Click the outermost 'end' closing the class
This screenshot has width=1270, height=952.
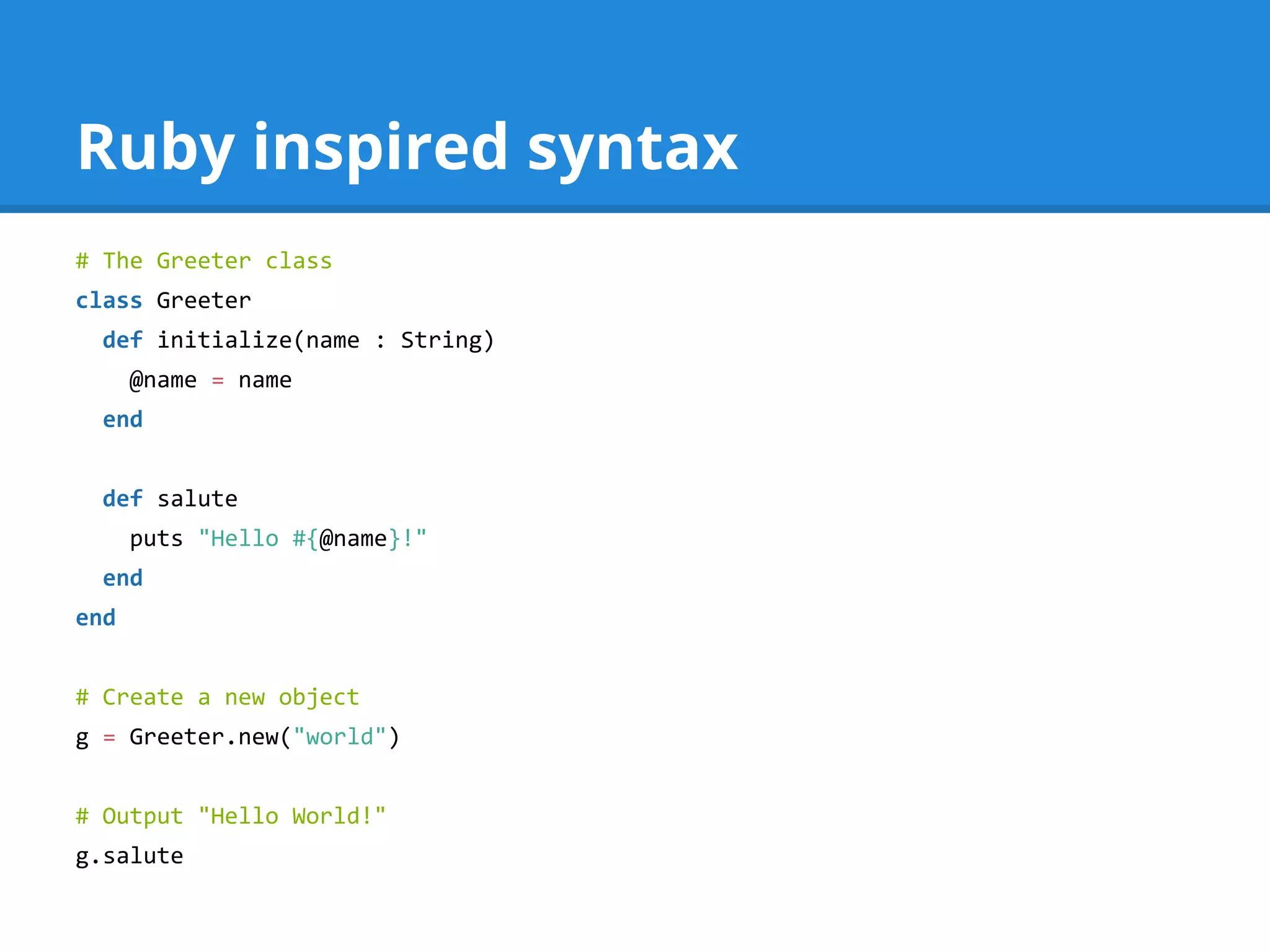coord(95,618)
